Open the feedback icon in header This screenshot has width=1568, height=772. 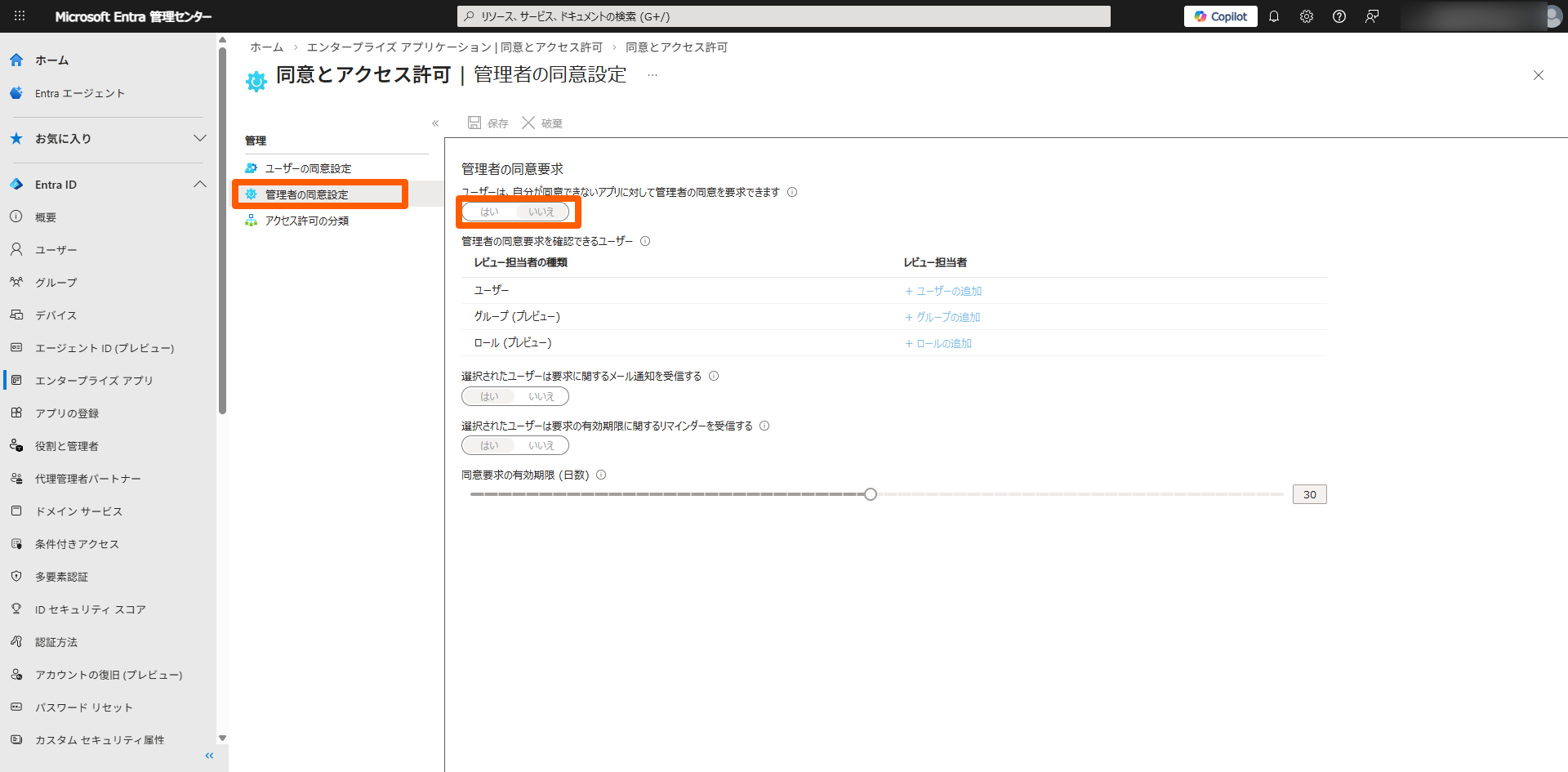click(x=1372, y=16)
